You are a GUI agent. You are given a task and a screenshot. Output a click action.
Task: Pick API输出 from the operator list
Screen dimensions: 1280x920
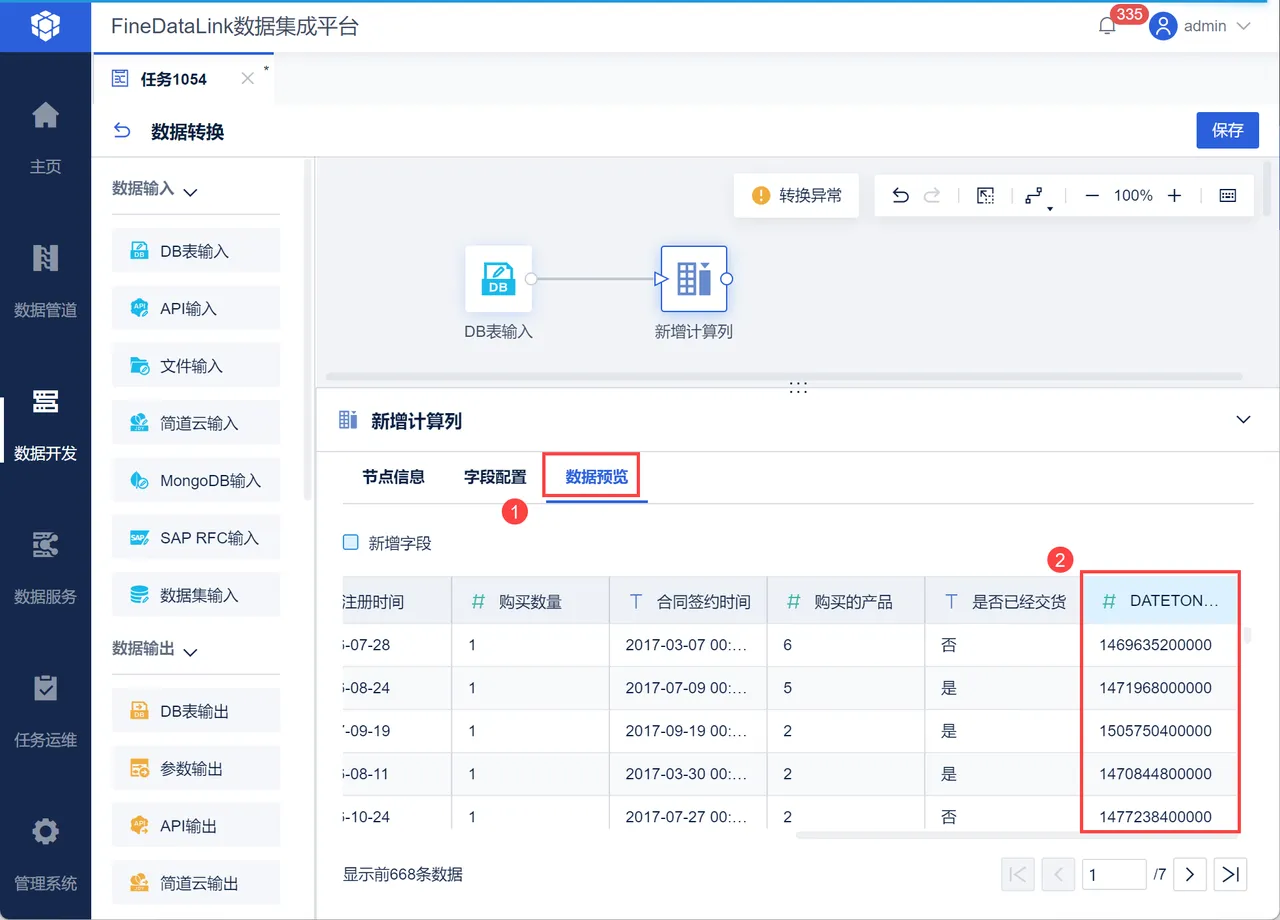(196, 826)
